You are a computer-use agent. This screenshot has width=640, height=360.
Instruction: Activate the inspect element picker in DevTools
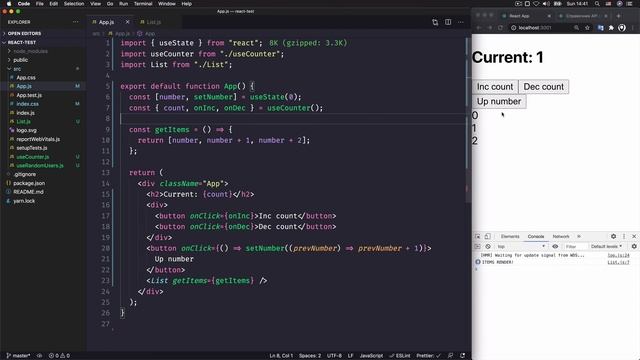(478, 237)
